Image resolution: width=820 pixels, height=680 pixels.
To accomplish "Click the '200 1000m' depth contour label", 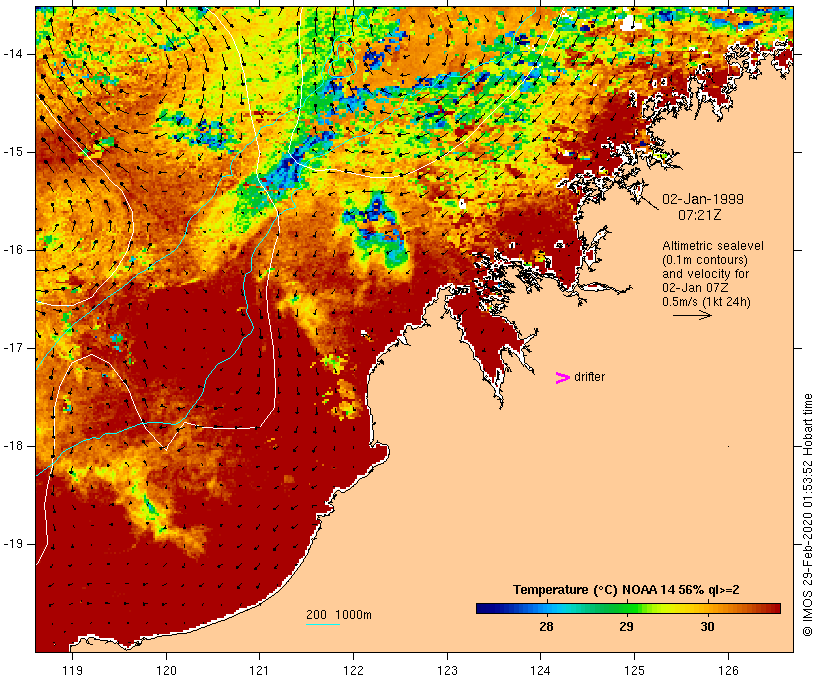I will pyautogui.click(x=339, y=615).
